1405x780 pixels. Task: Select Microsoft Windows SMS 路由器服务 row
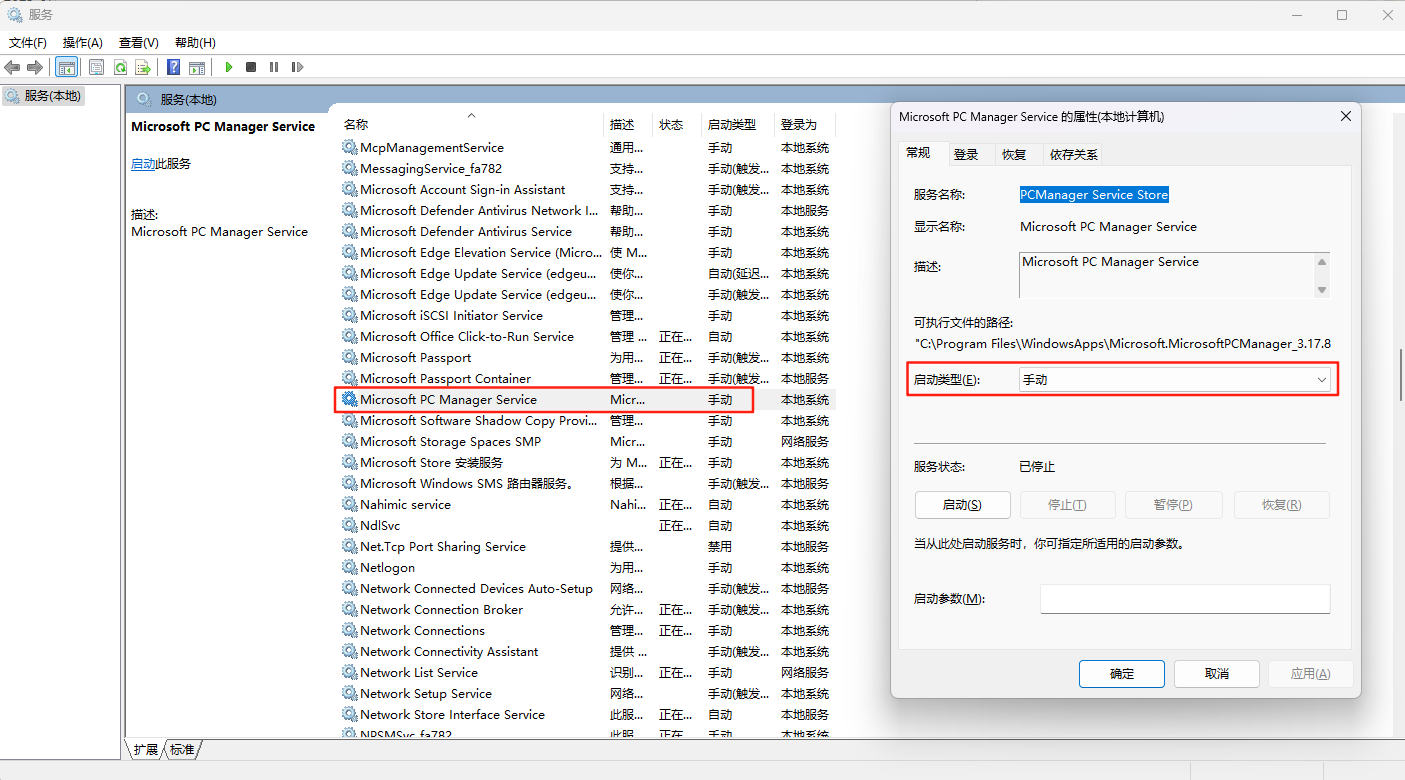coord(587,483)
